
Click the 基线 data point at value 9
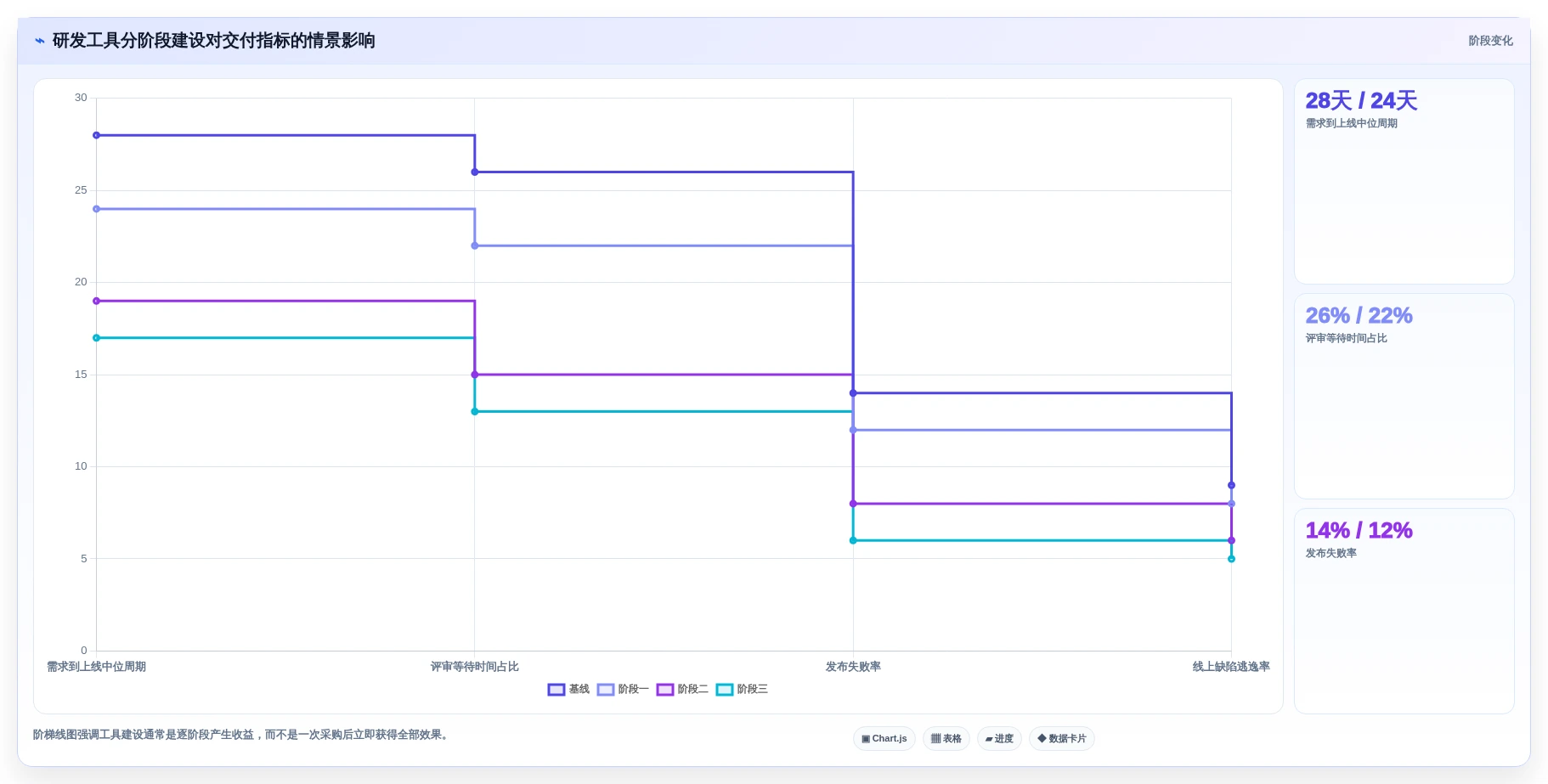[1231, 485]
